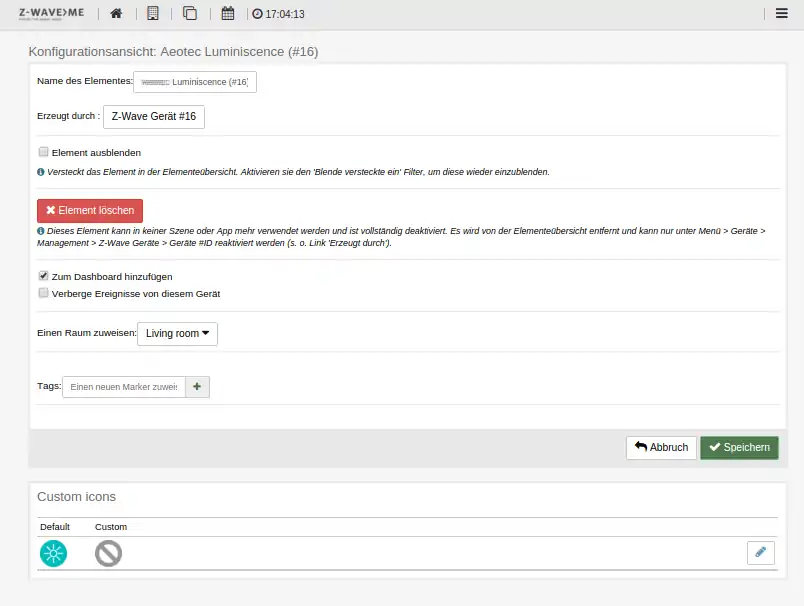This screenshot has width=804, height=606.
Task: Click plus button to add tag
Action: pyautogui.click(x=197, y=387)
